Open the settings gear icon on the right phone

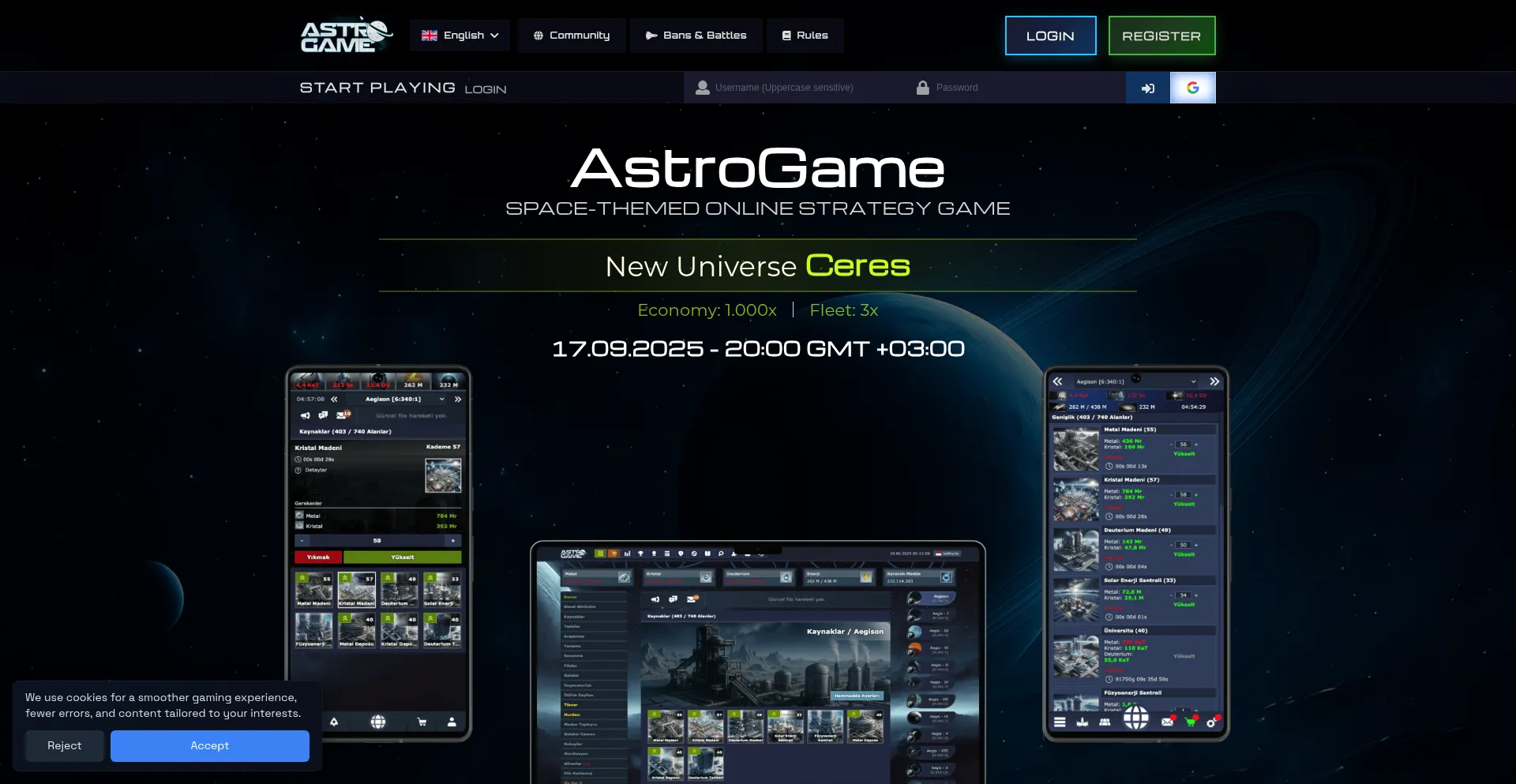1213,722
